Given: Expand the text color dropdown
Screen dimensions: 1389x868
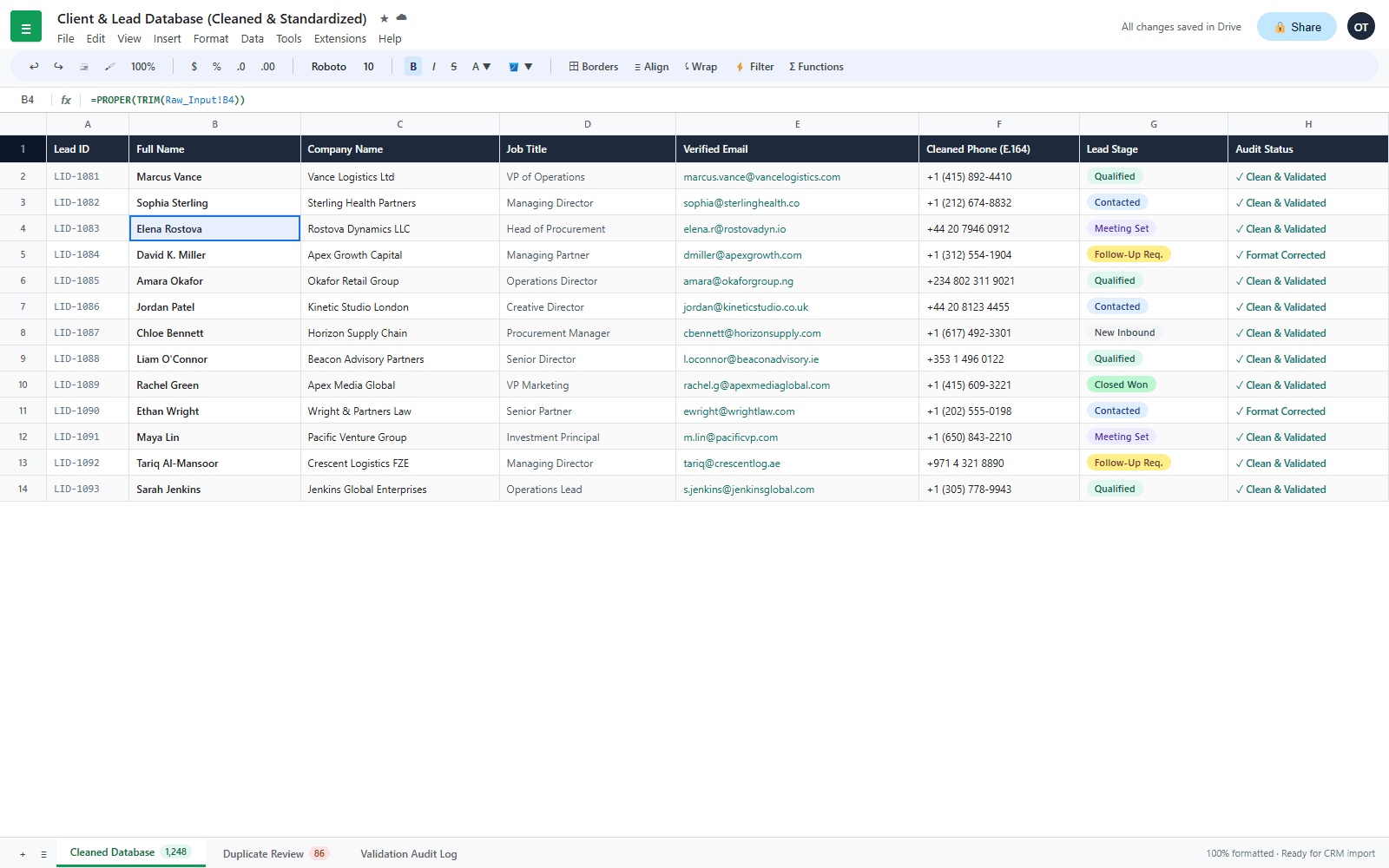Looking at the screenshot, I should (481, 67).
